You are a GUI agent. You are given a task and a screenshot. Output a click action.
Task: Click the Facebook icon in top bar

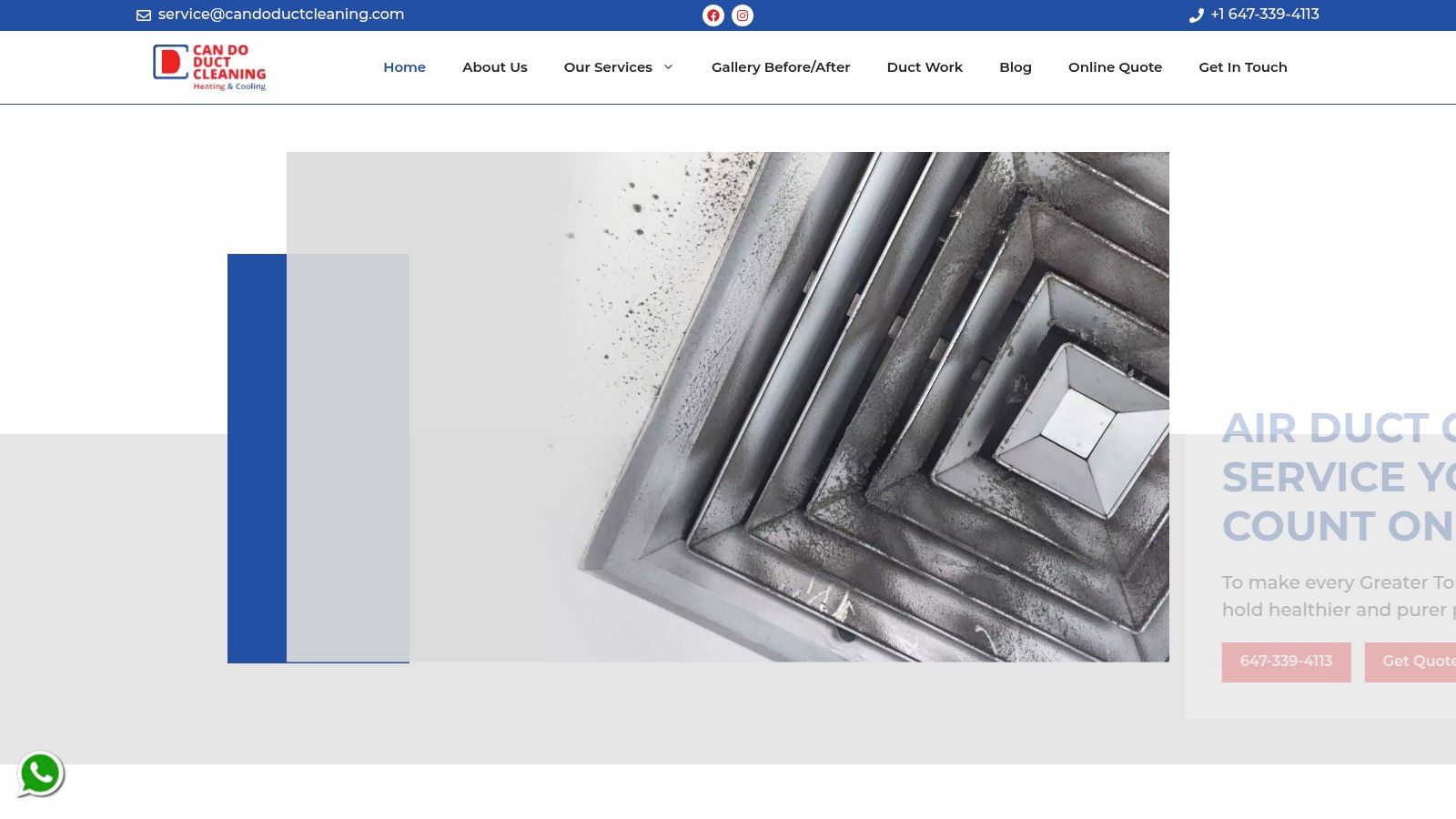(x=713, y=15)
